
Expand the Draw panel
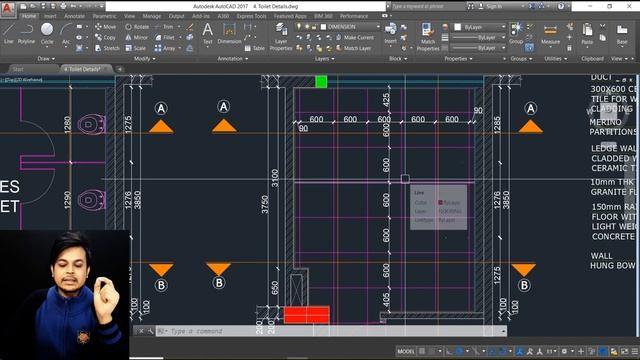[x=46, y=58]
